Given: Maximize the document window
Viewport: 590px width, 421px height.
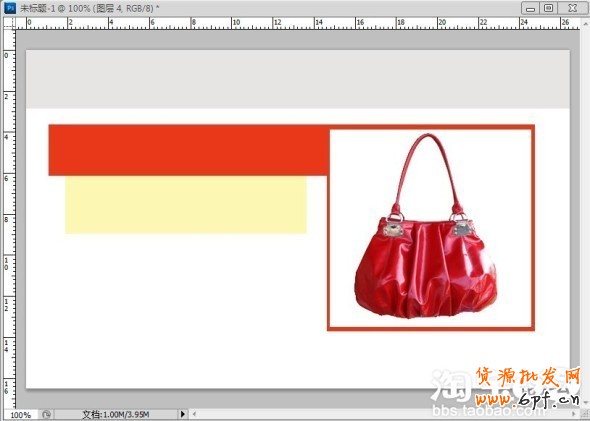Looking at the screenshot, I should point(549,8).
